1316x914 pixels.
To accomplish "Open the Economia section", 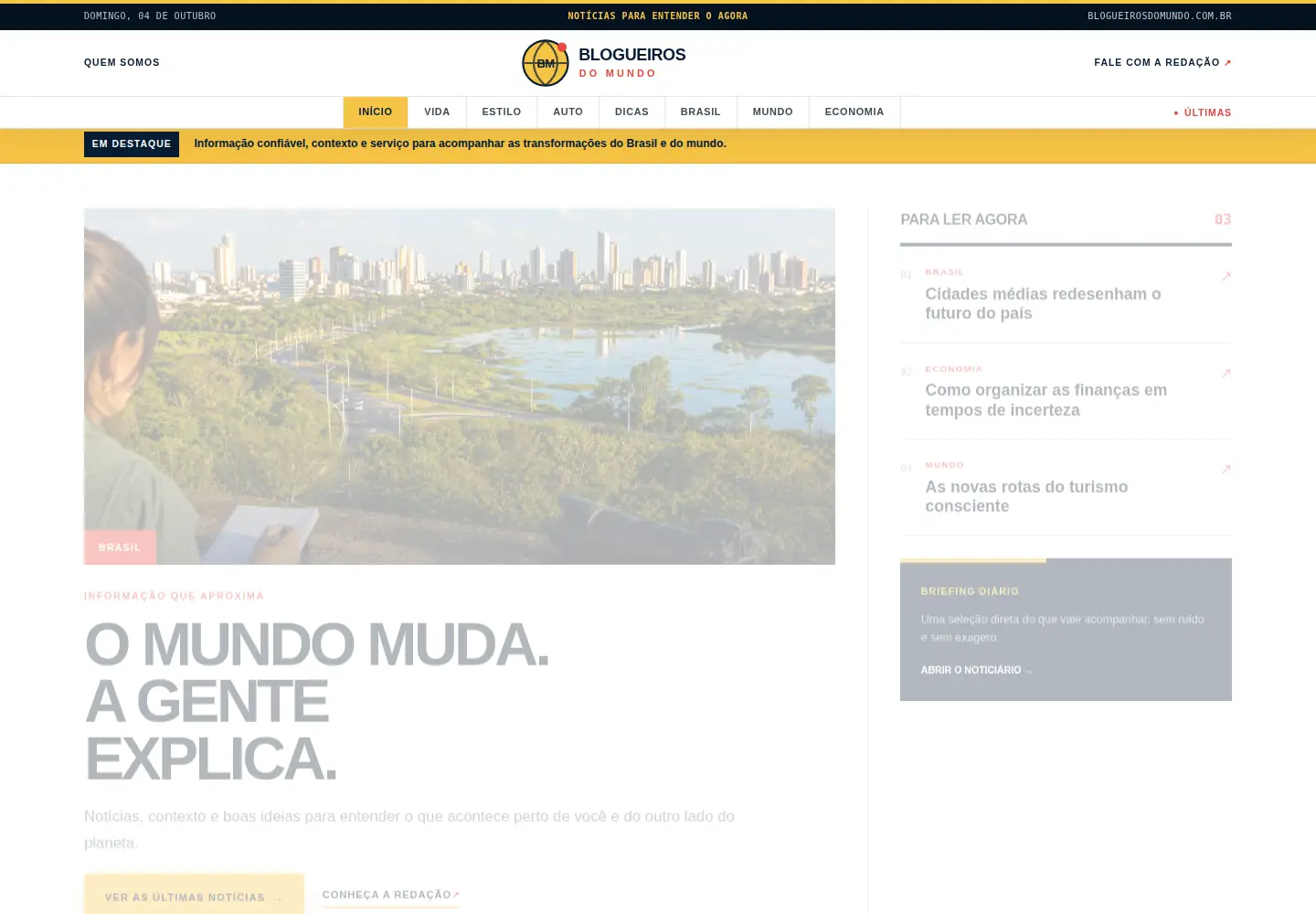I will (x=854, y=112).
